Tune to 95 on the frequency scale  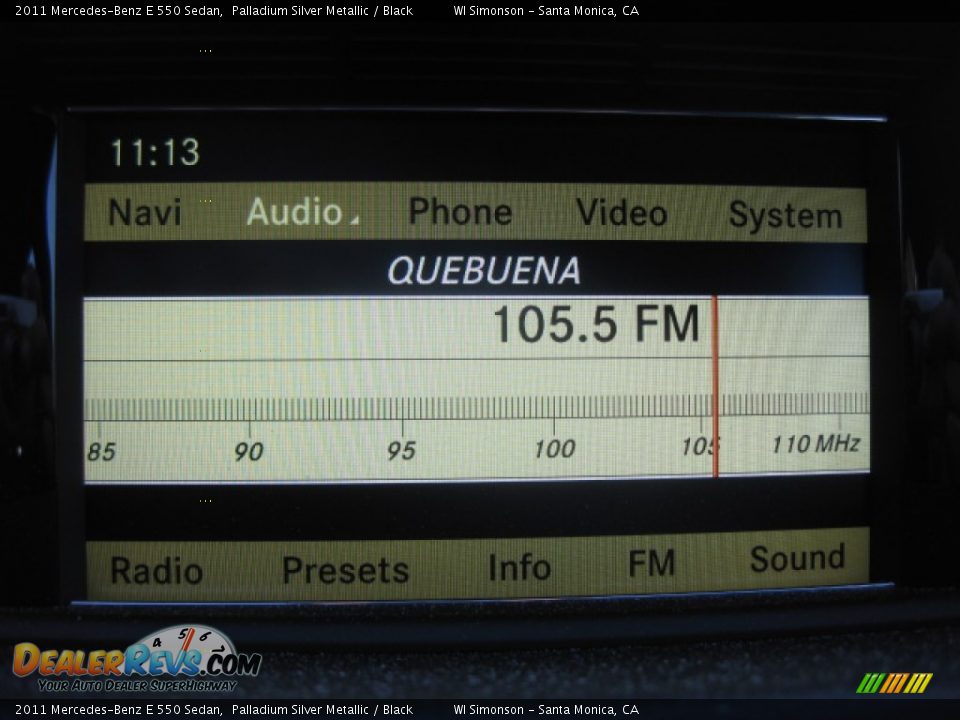tap(401, 450)
